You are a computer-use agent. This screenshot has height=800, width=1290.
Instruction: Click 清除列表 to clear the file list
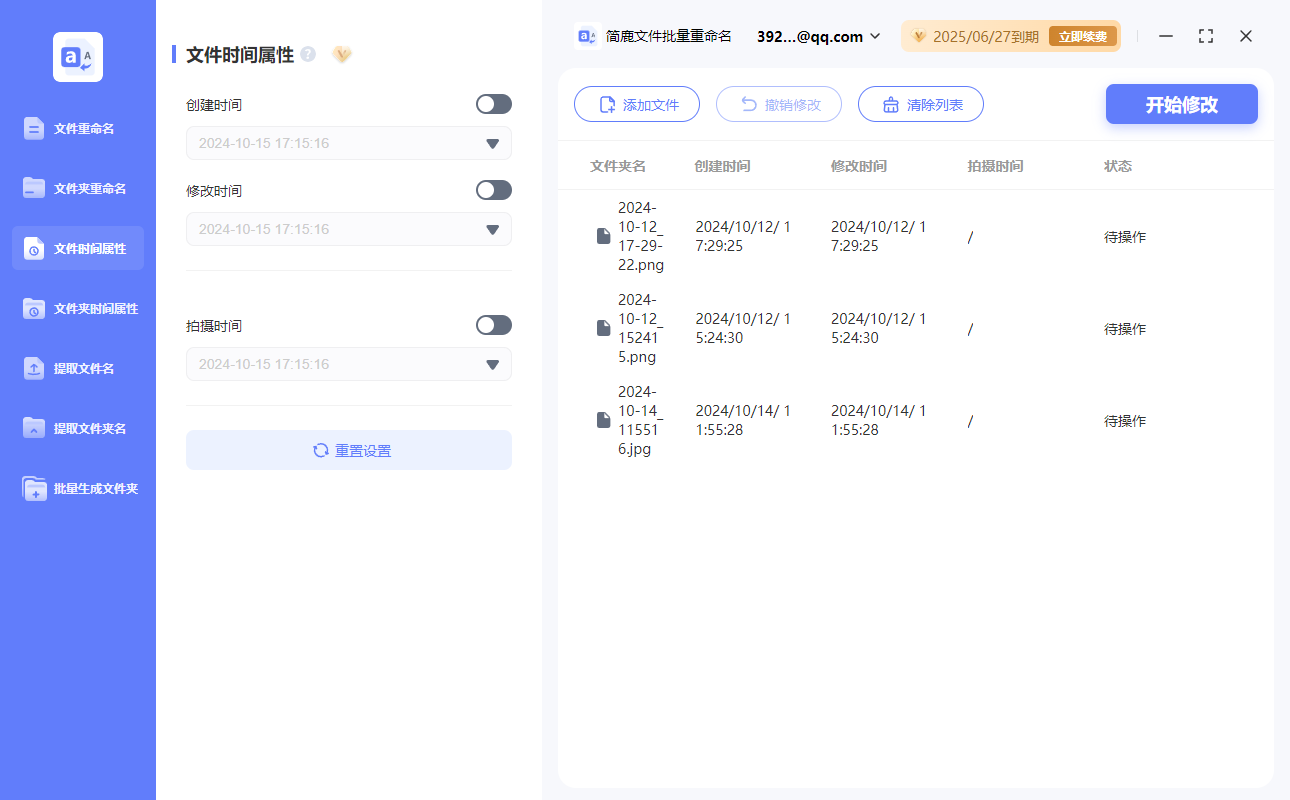[920, 104]
